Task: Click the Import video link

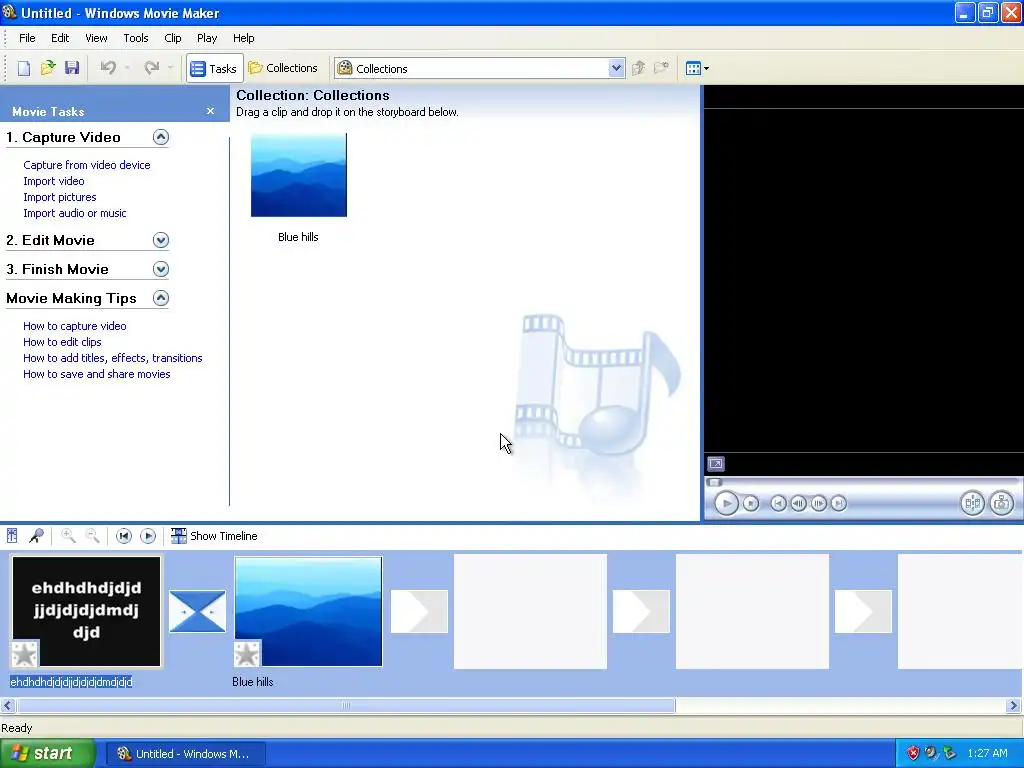Action: pos(54,181)
